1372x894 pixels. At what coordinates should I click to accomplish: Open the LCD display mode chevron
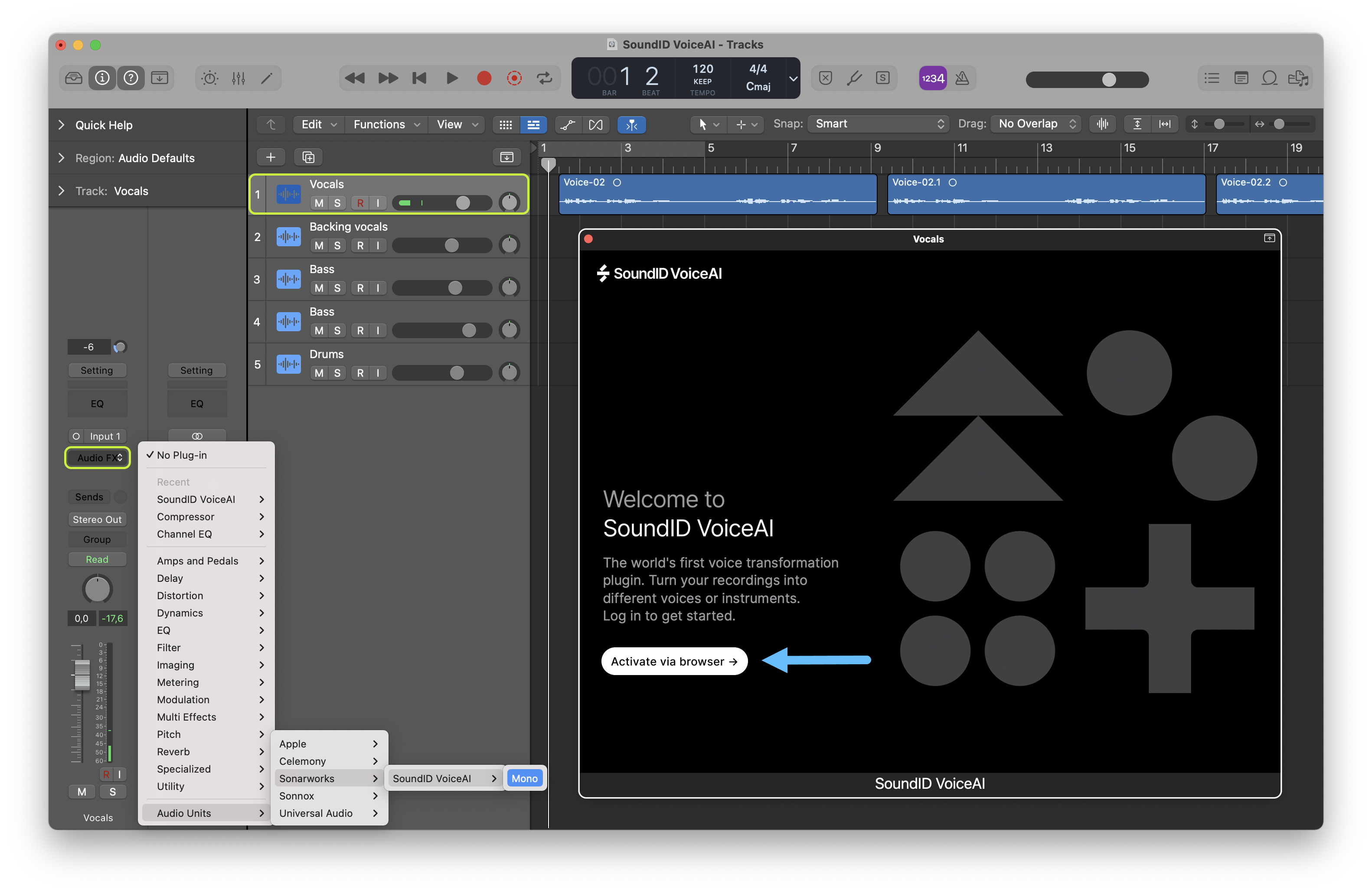tap(793, 78)
